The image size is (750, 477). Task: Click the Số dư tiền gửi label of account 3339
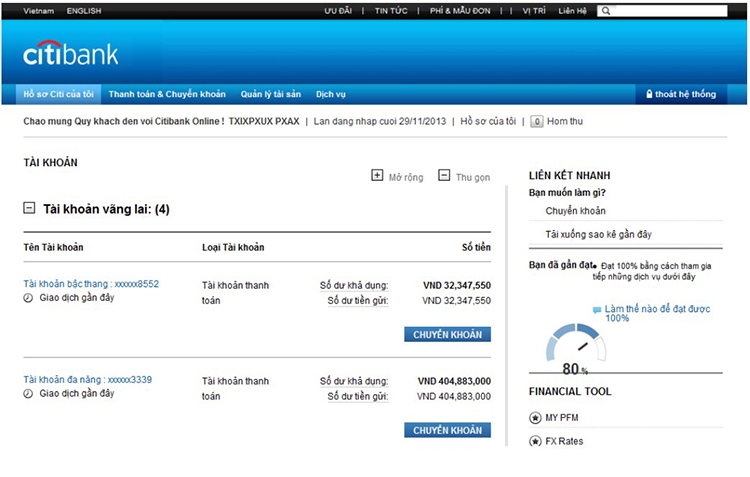tap(358, 397)
